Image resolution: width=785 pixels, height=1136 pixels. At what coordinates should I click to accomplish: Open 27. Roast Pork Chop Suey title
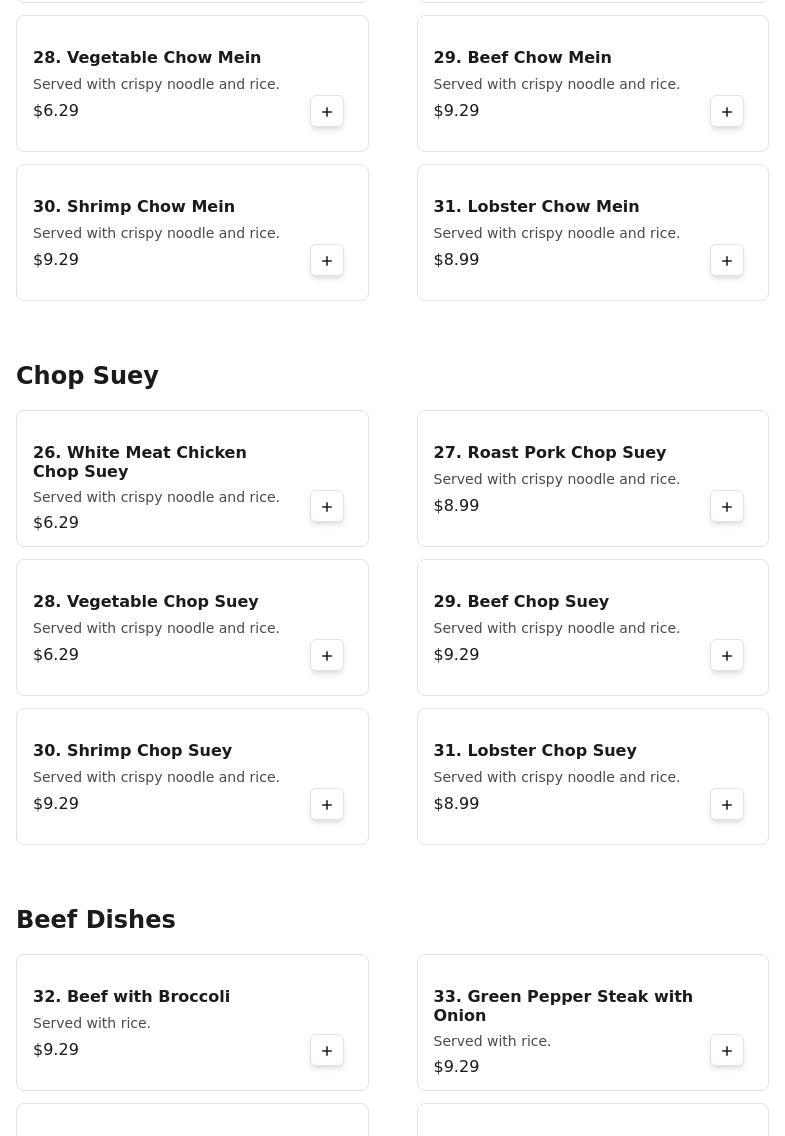pos(549,452)
